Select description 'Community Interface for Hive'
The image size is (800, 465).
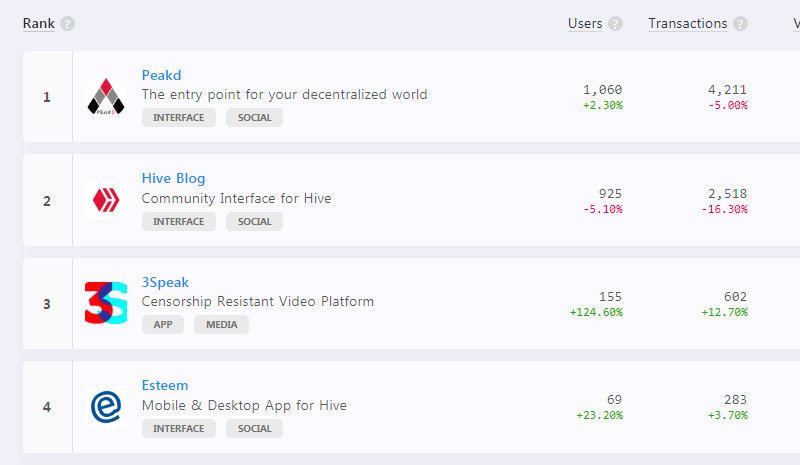tap(236, 198)
